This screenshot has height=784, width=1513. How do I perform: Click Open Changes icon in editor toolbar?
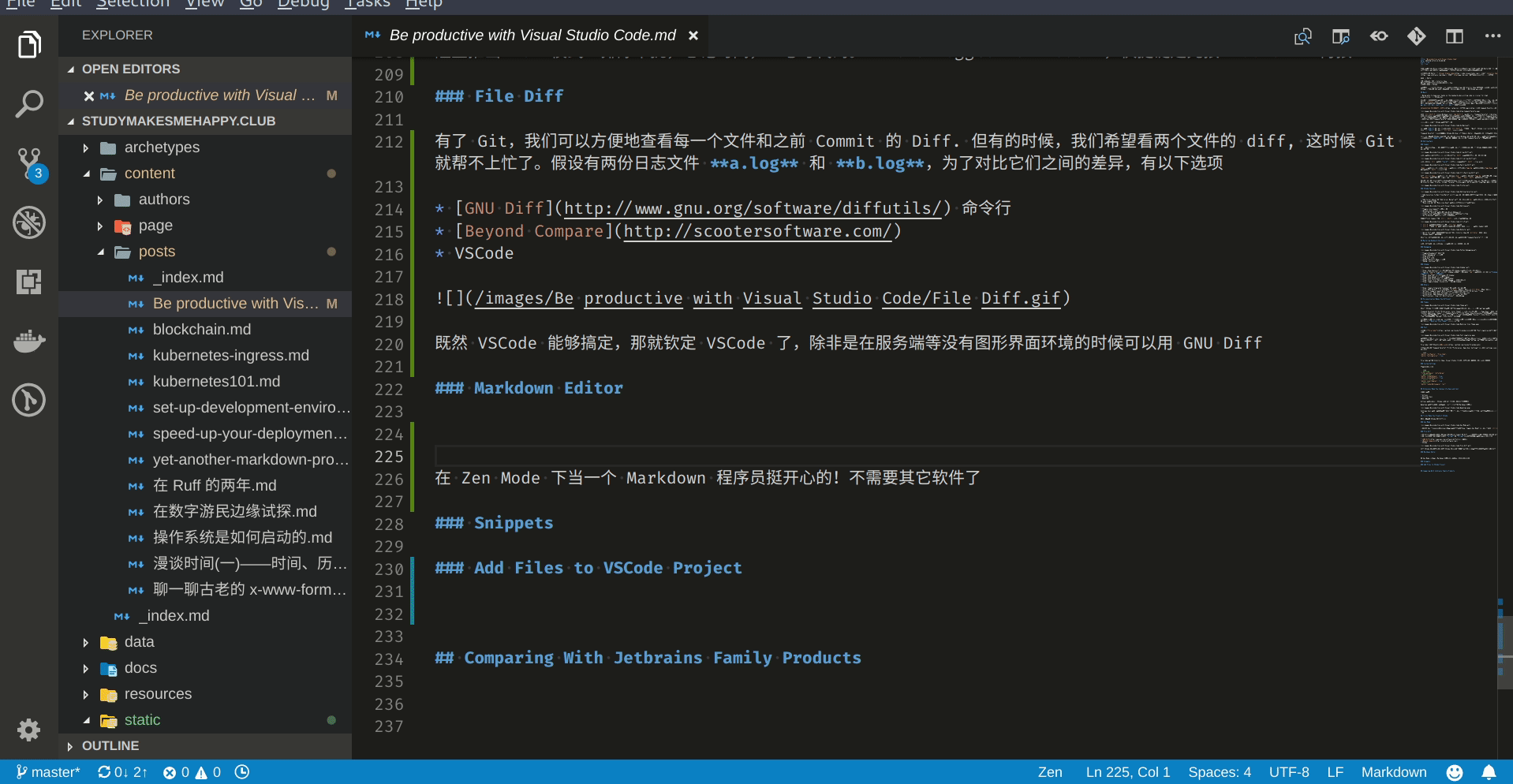tap(1303, 36)
